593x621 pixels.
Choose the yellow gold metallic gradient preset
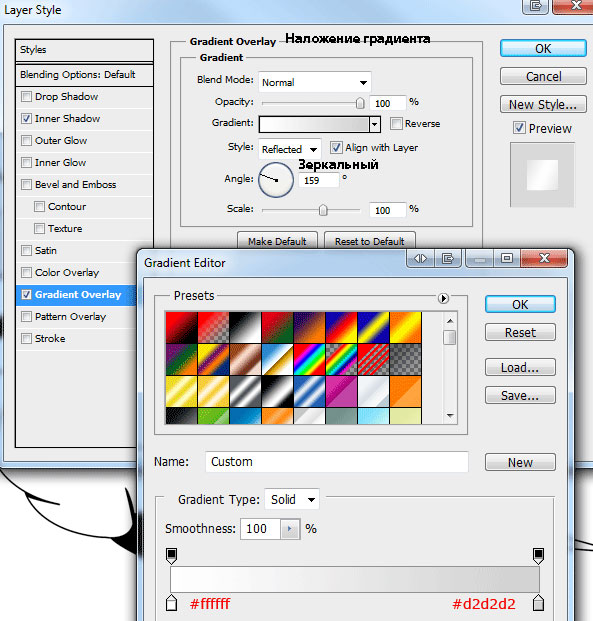coord(181,391)
